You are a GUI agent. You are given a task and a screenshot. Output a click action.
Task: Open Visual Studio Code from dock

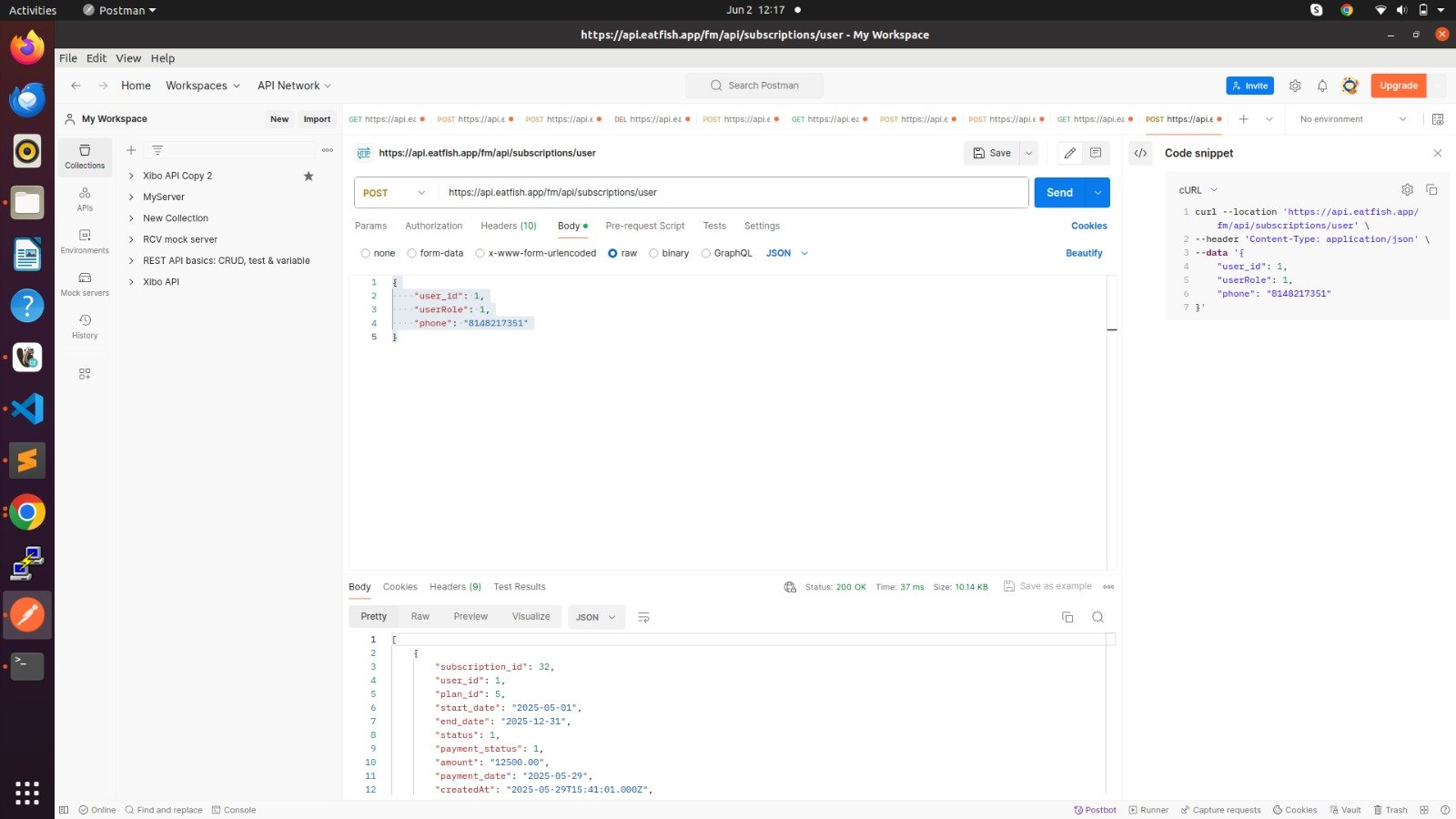coord(27,409)
